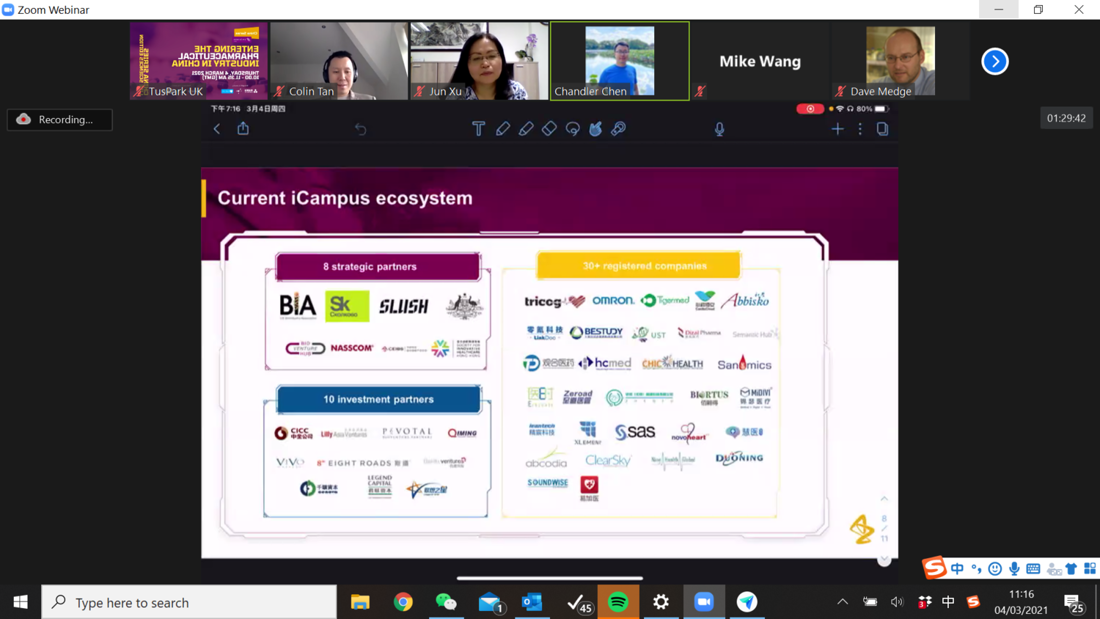Open the Windows Start menu
1100x619 pixels.
coord(20,602)
